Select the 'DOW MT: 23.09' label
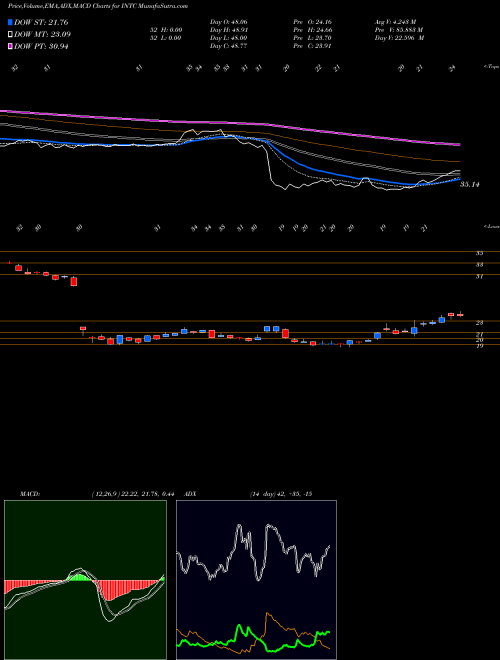500x660 pixels. coord(43,34)
